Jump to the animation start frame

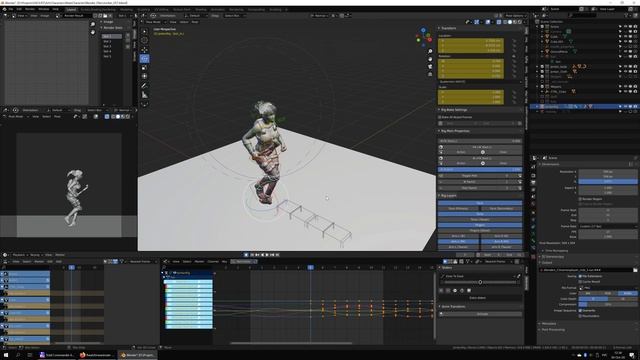252,255
